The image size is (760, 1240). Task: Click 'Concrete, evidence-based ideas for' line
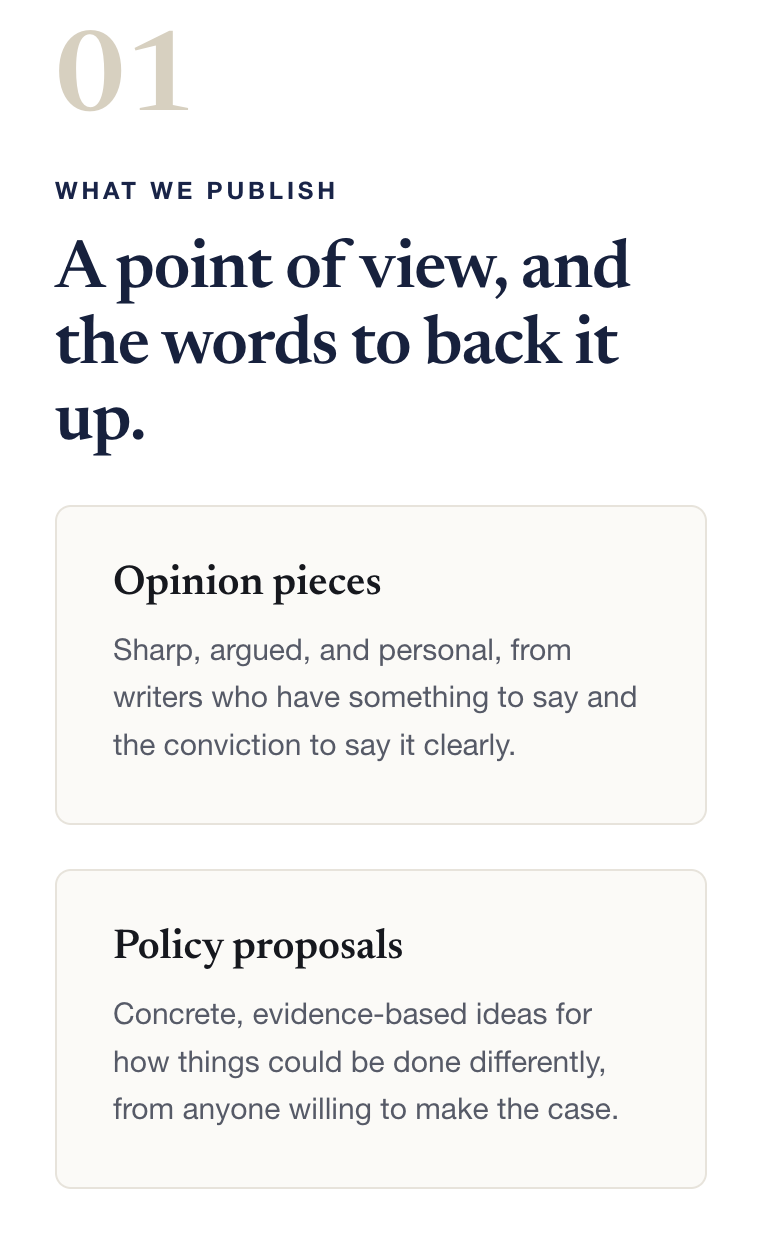click(x=352, y=1014)
